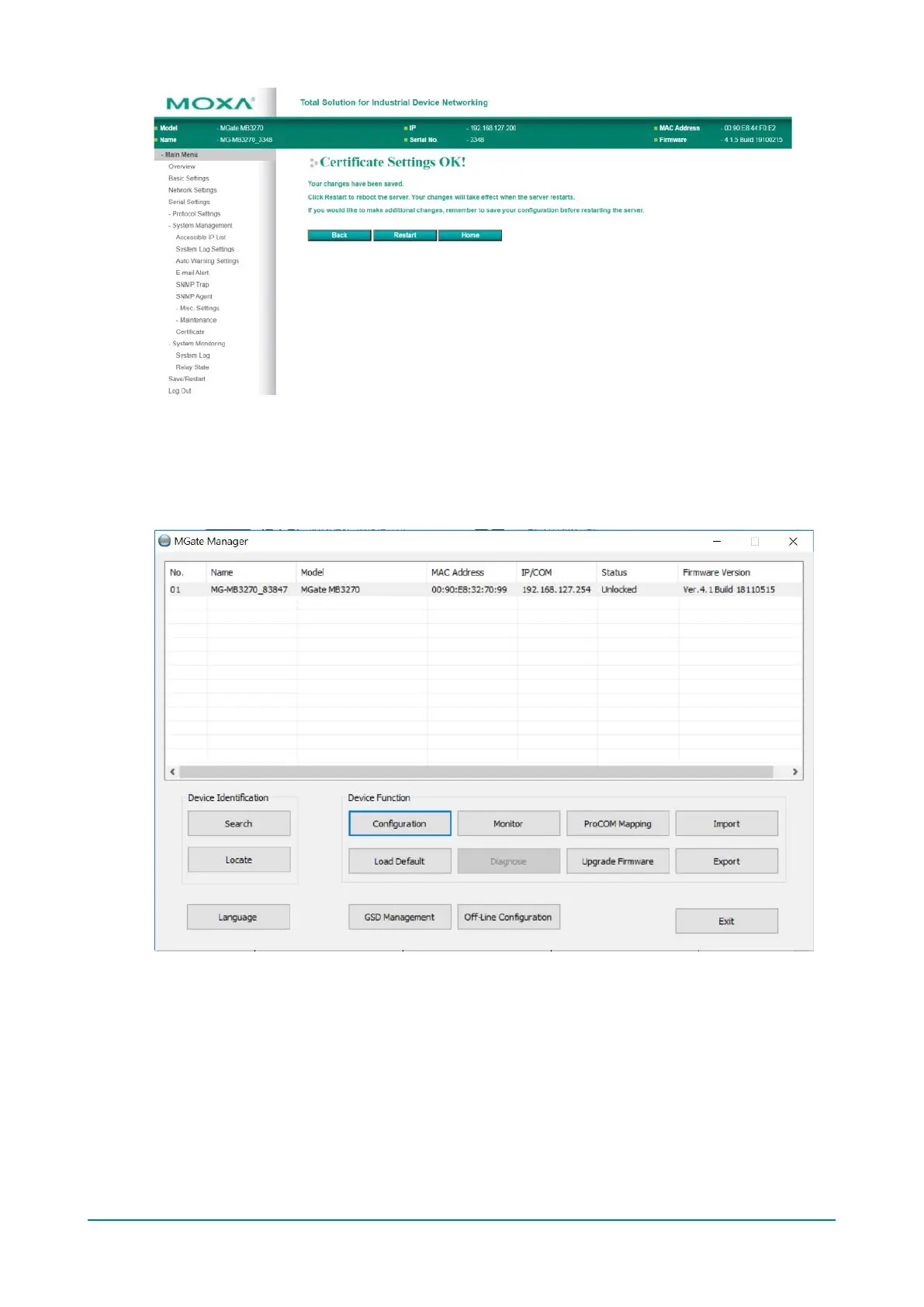Click the Status column header
924x1307 pixels.
[x=638, y=573]
